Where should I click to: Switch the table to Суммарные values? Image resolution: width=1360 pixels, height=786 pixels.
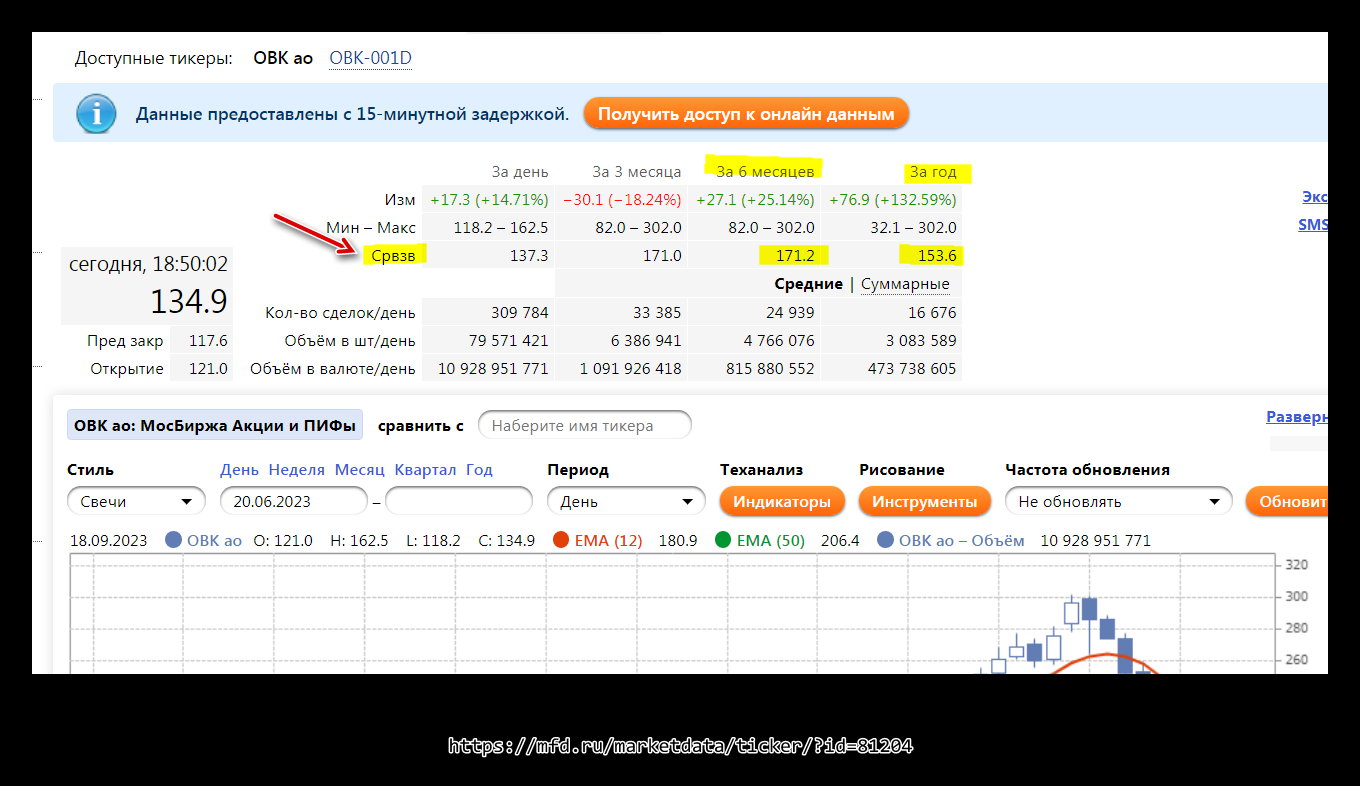[905, 284]
